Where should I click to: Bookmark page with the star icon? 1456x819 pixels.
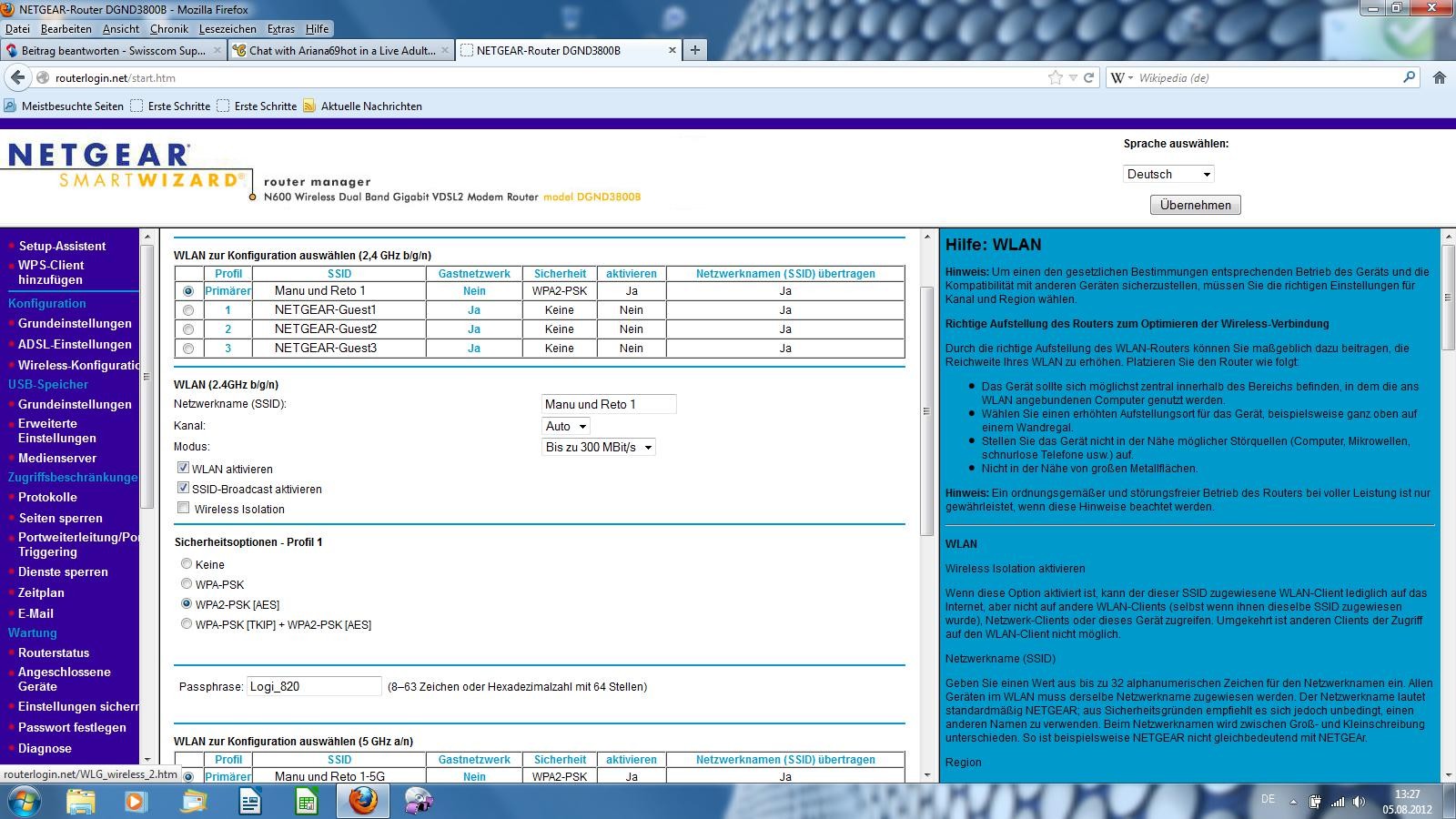click(1055, 77)
